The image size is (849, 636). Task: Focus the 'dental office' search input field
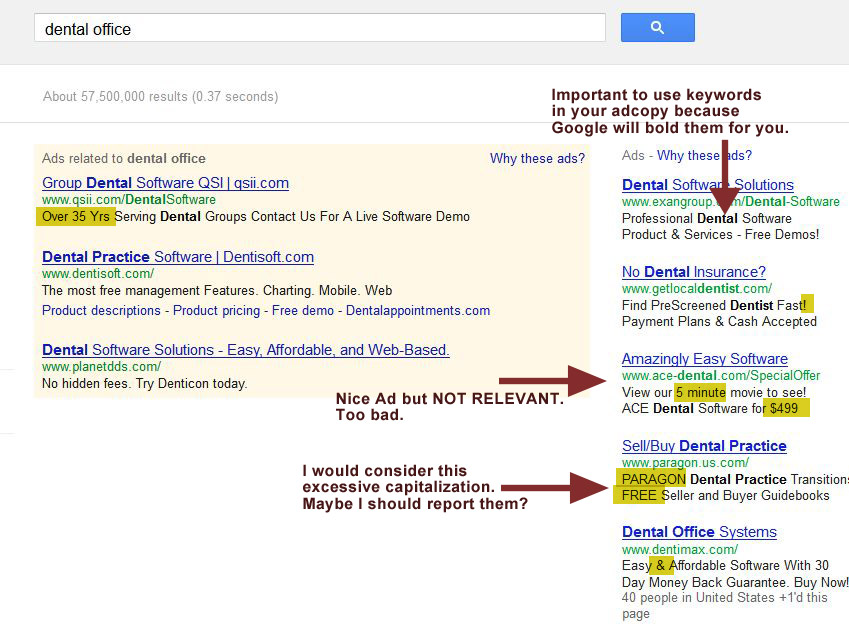coord(320,29)
